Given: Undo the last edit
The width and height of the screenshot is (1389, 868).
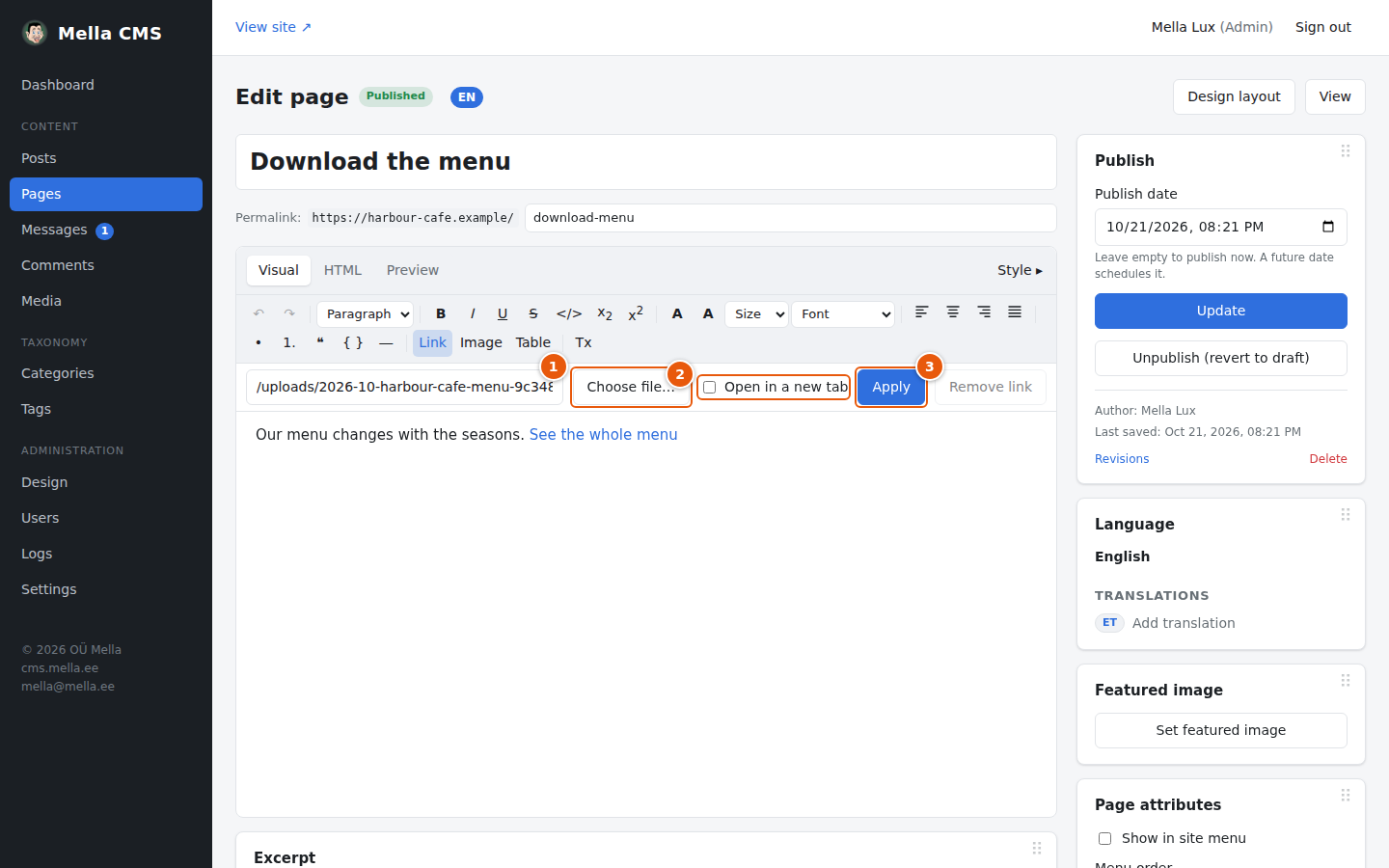Looking at the screenshot, I should (x=259, y=313).
